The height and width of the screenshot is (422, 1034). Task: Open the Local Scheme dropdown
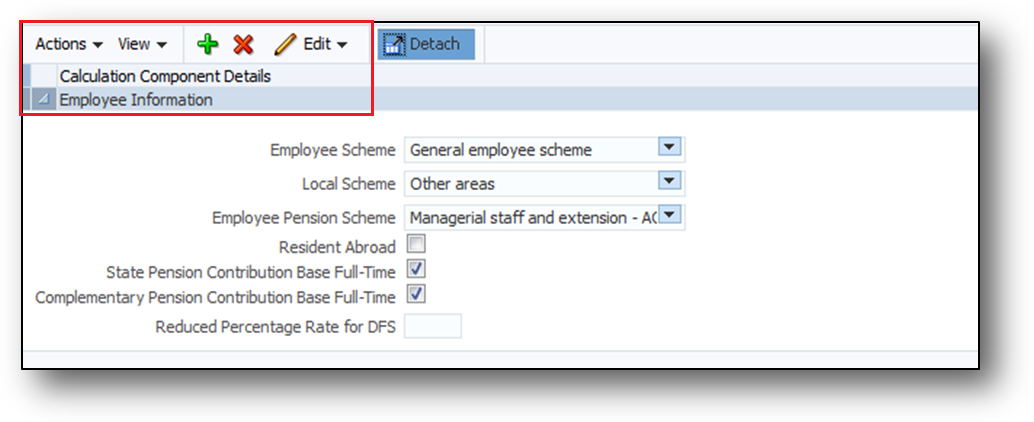670,181
